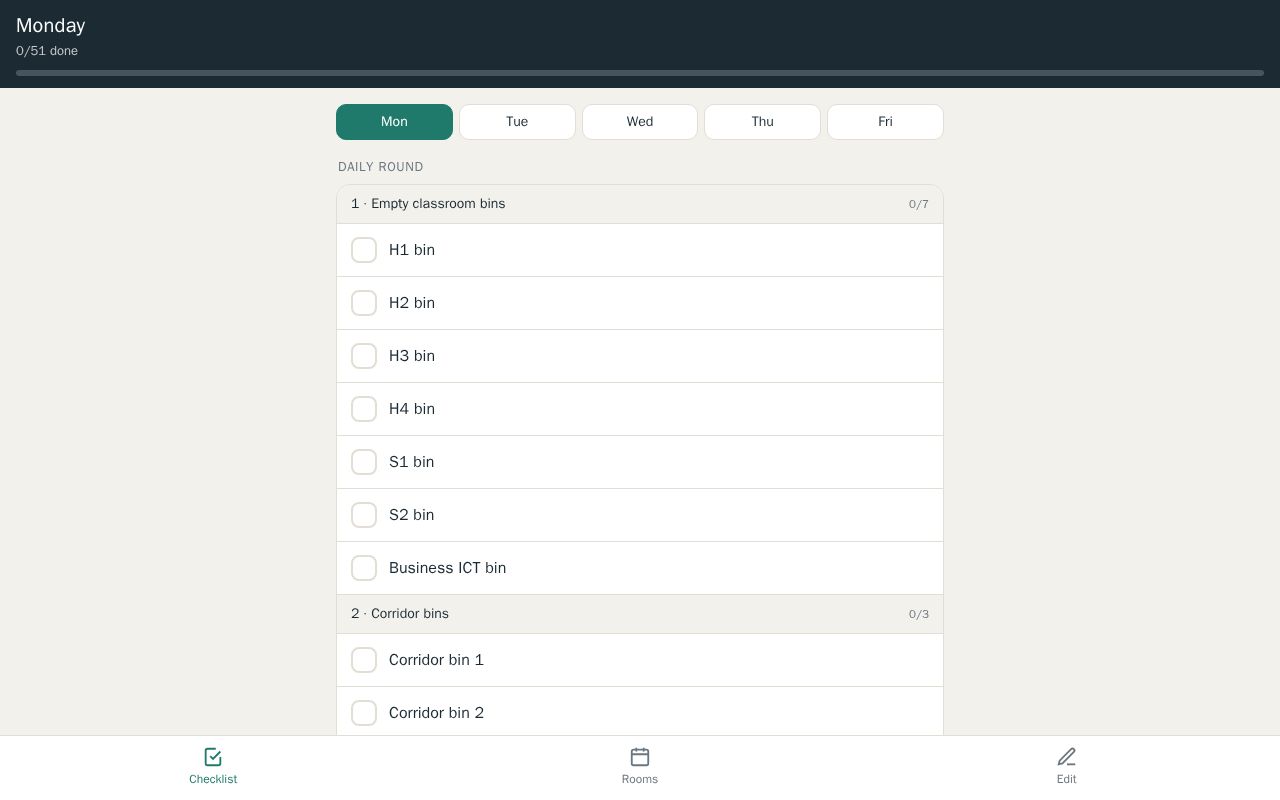Open the Rooms calendar icon

click(640, 757)
